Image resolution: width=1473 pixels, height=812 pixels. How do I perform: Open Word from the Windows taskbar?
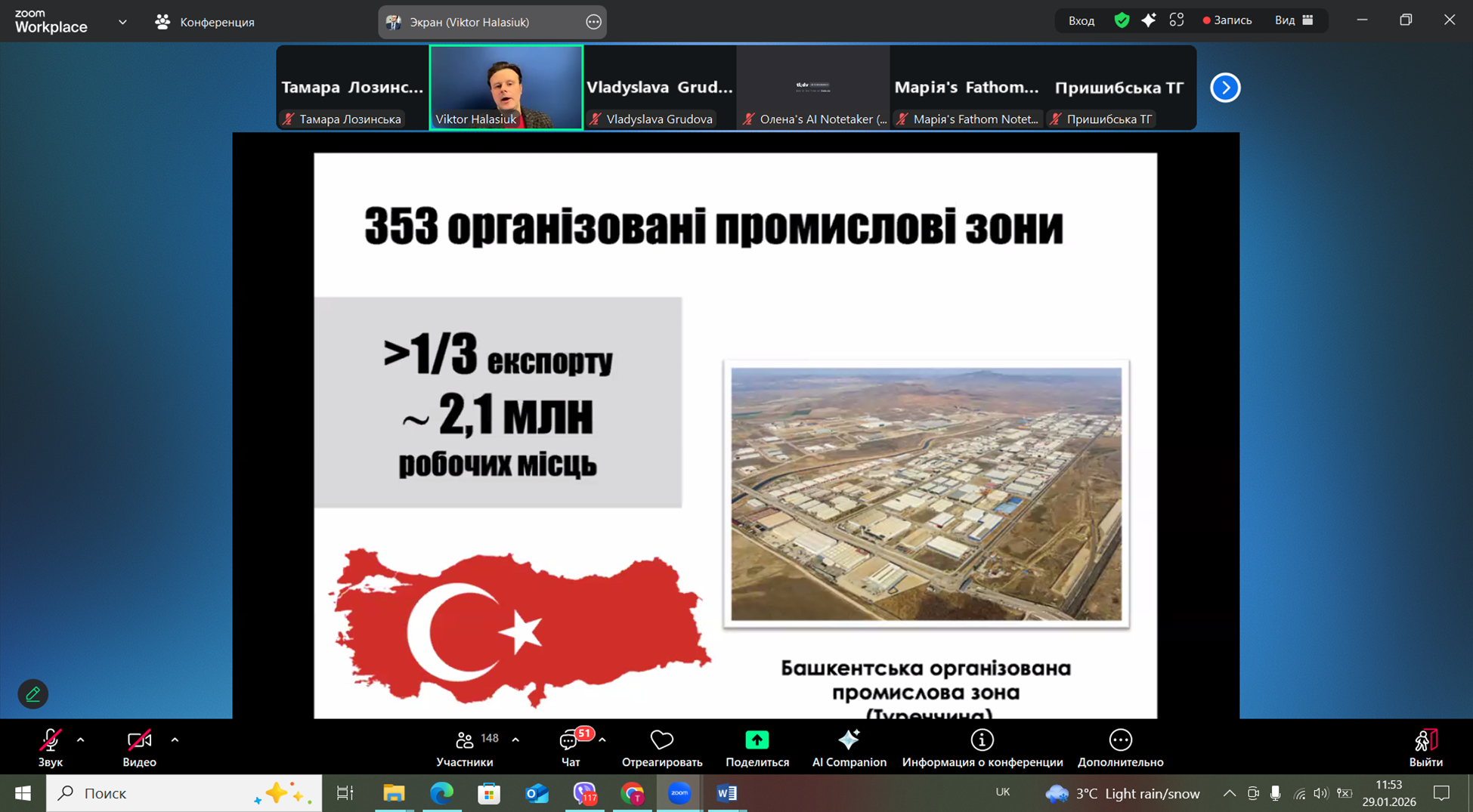click(x=727, y=793)
